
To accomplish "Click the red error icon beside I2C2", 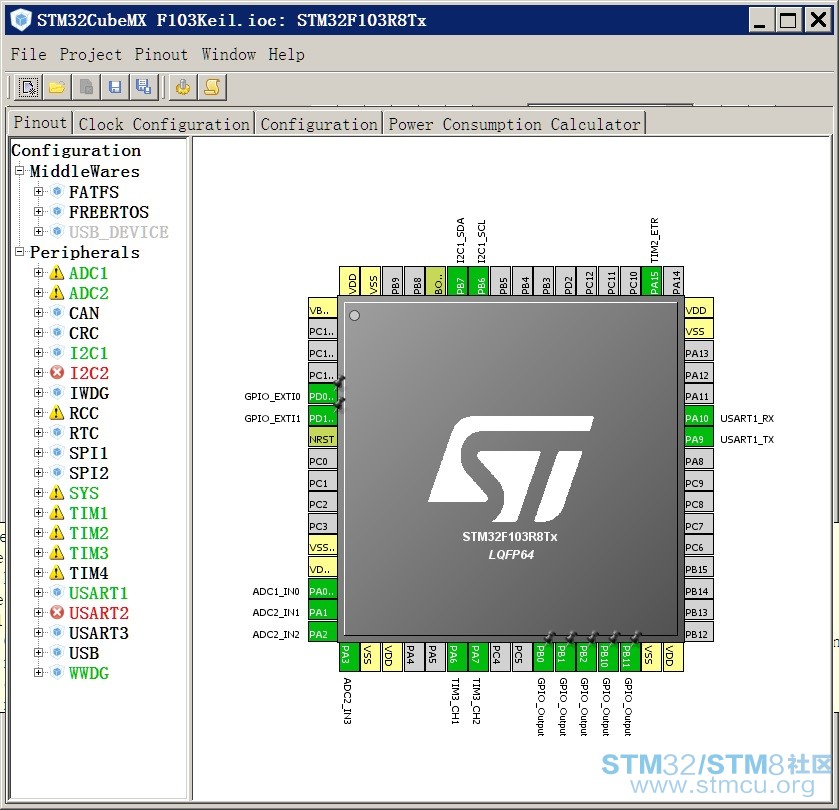I will pyautogui.click(x=57, y=373).
